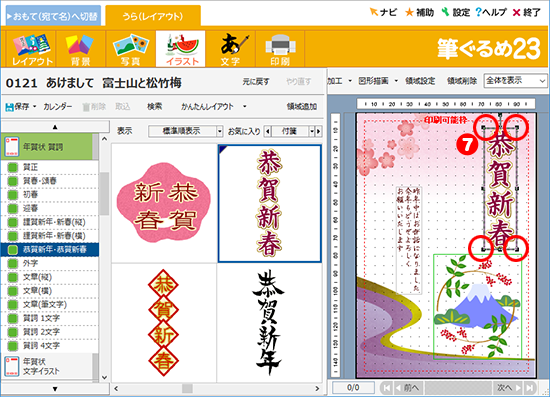Open かんたんレイアウト dropdown arrow

tap(244, 107)
